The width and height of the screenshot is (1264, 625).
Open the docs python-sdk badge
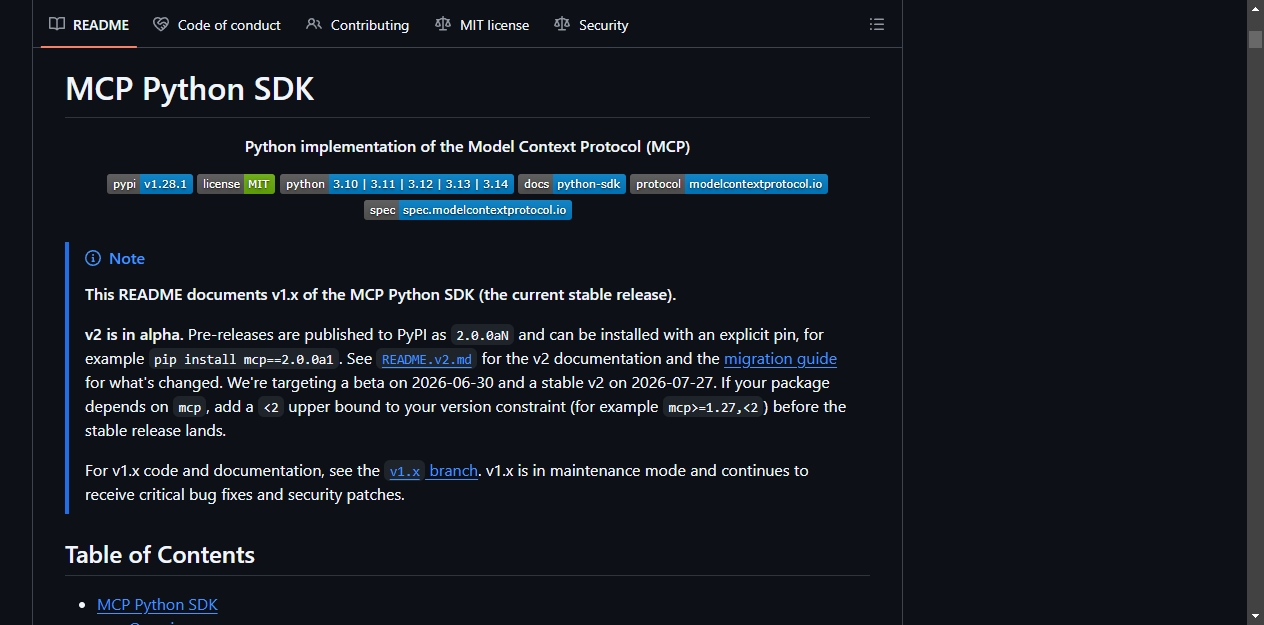pos(572,184)
